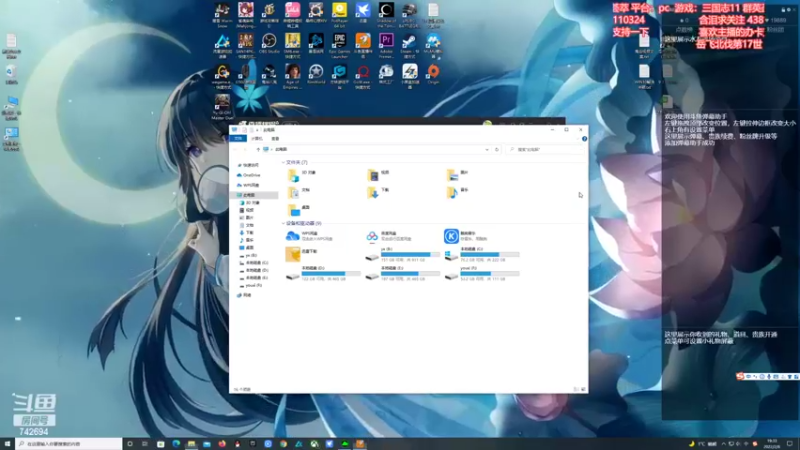Open the Music folder in Explorer
This screenshot has height=450, width=800.
[x=458, y=192]
